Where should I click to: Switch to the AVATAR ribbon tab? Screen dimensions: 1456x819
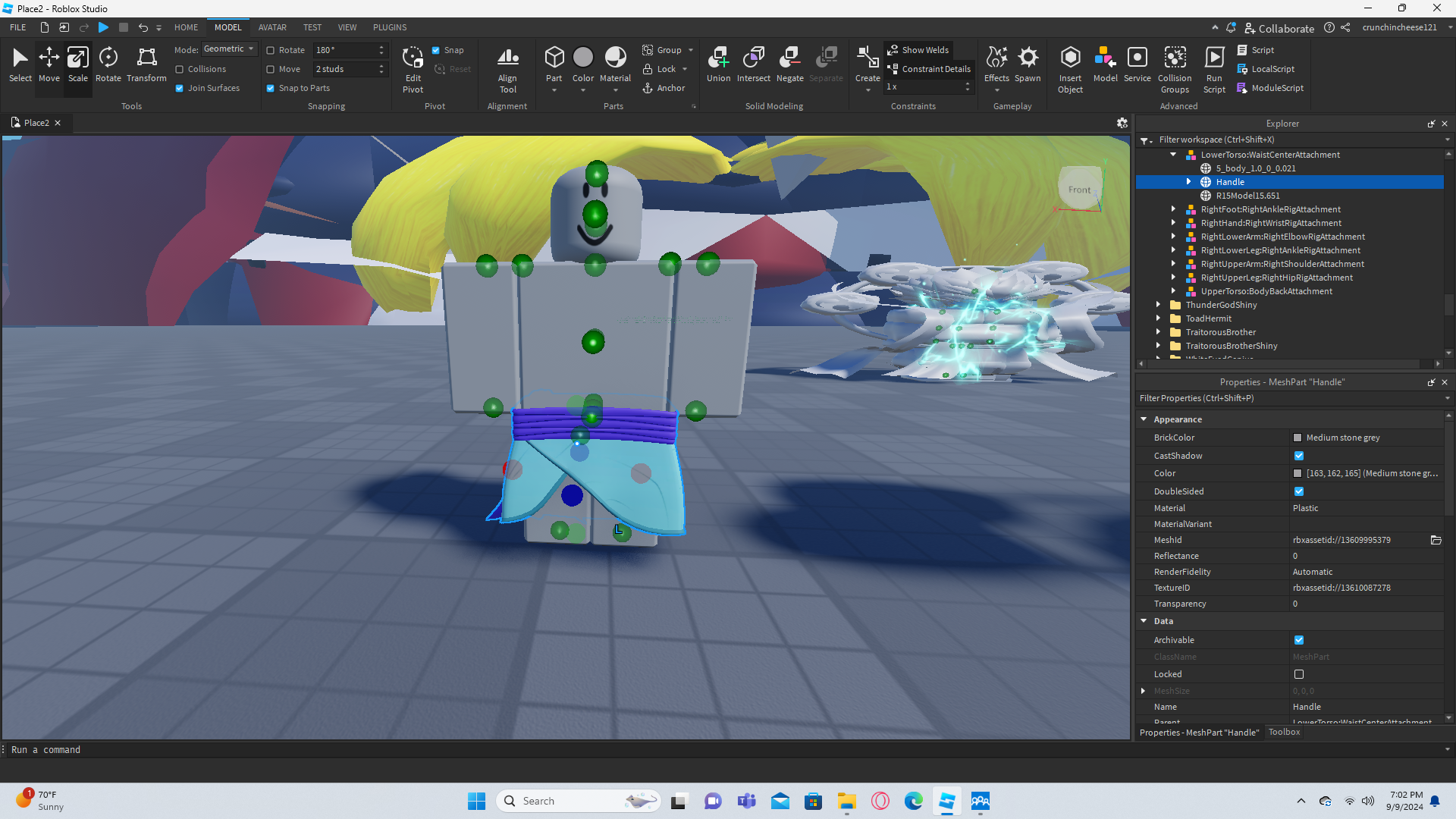(272, 27)
